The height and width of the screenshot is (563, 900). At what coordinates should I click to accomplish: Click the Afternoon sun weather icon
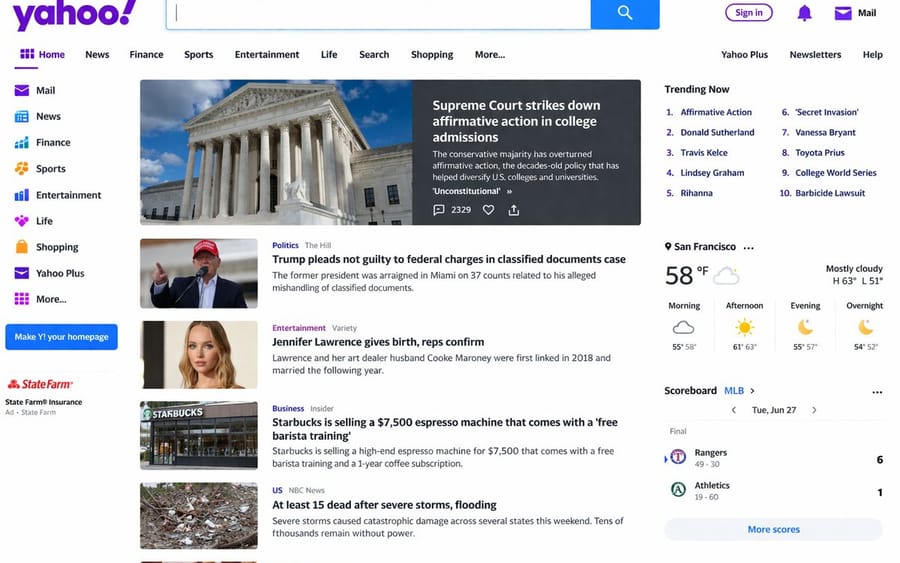pos(744,328)
